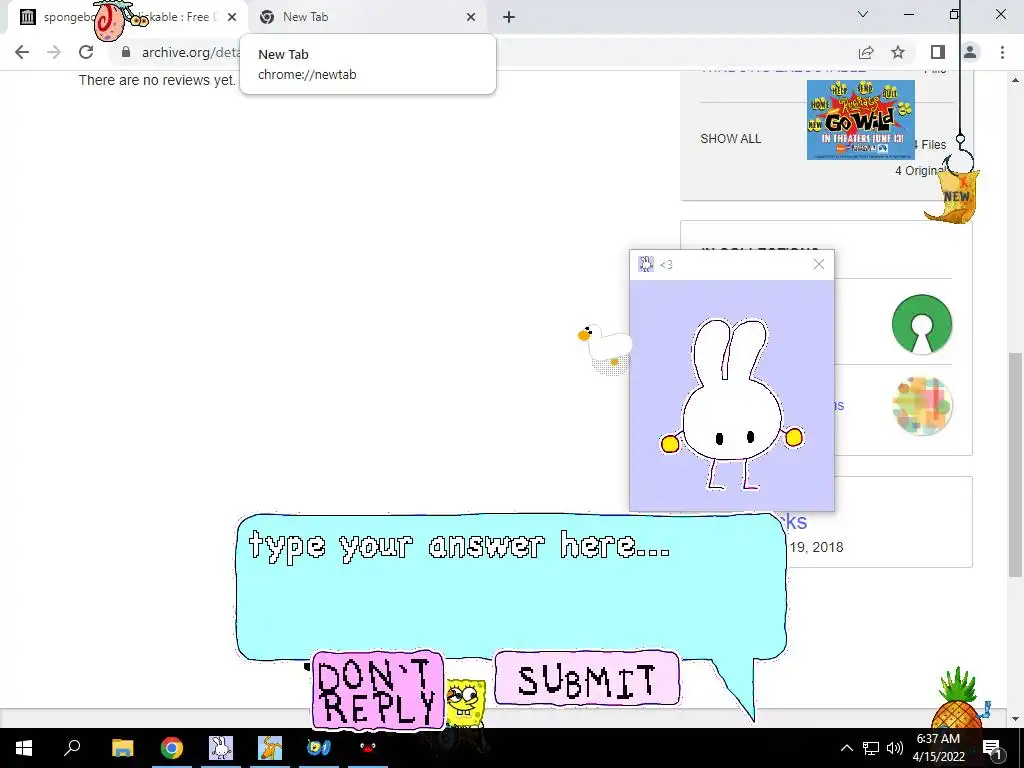Select the goose app in taskbar
This screenshot has height=768, width=1024.
(270, 748)
